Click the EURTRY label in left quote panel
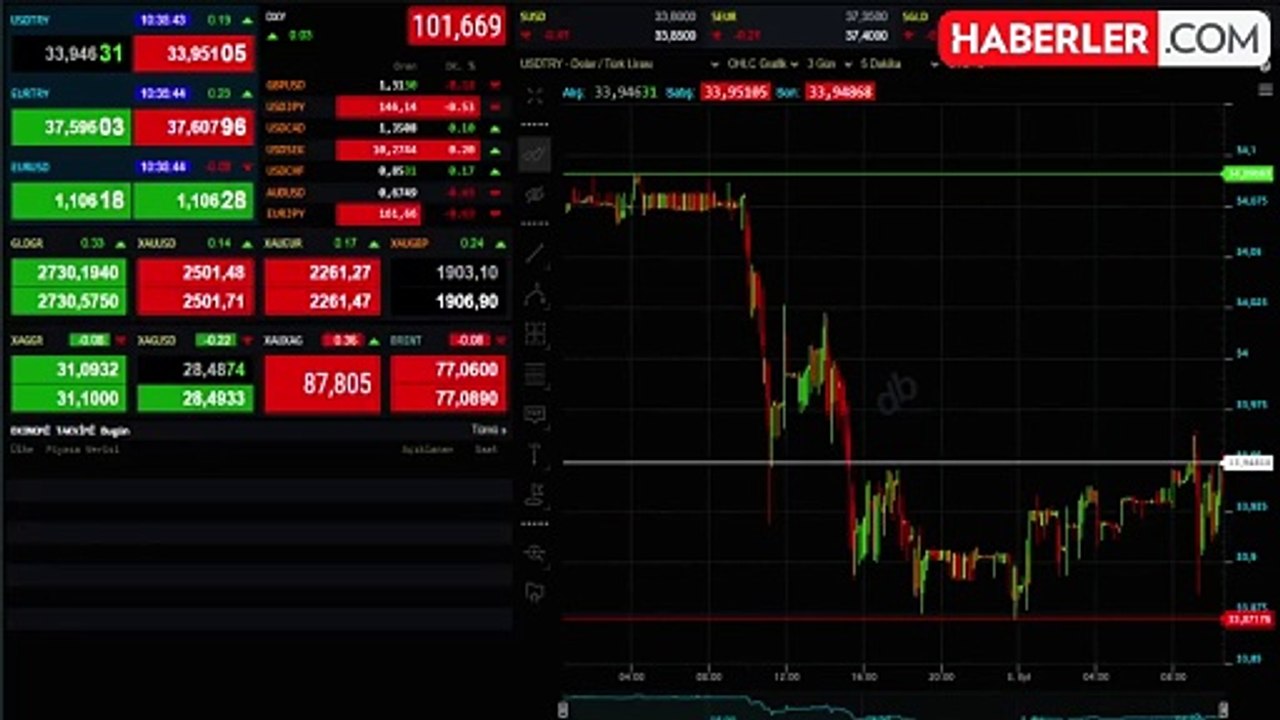The image size is (1280, 720). 30,93
